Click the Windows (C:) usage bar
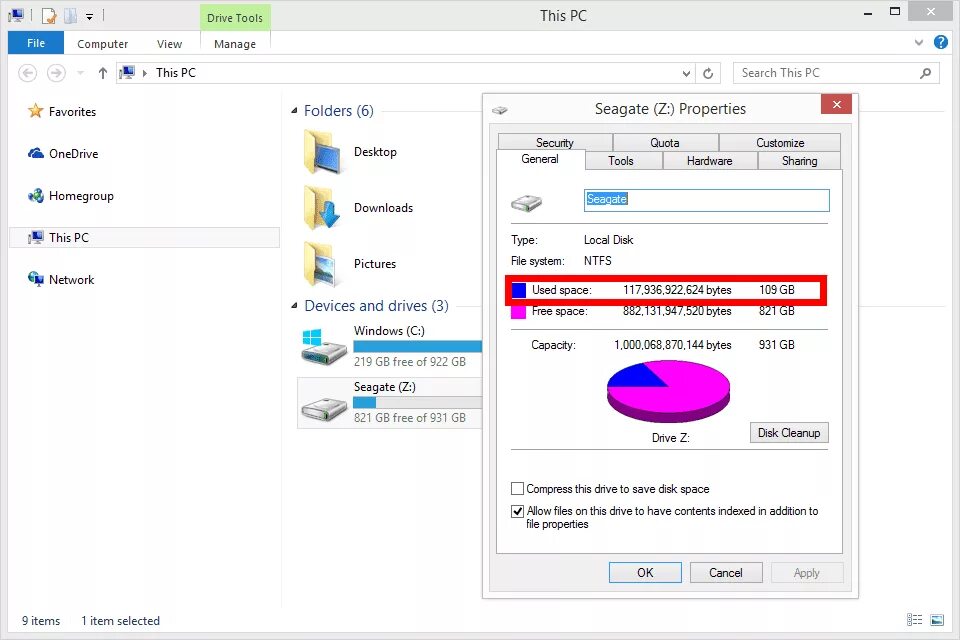960x640 pixels. pos(418,346)
